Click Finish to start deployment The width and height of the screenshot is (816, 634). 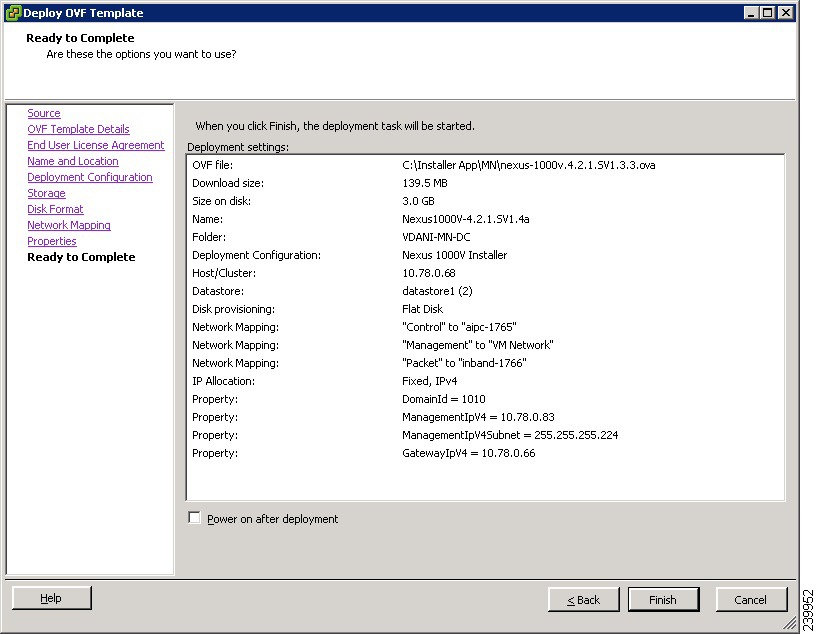coord(663,600)
